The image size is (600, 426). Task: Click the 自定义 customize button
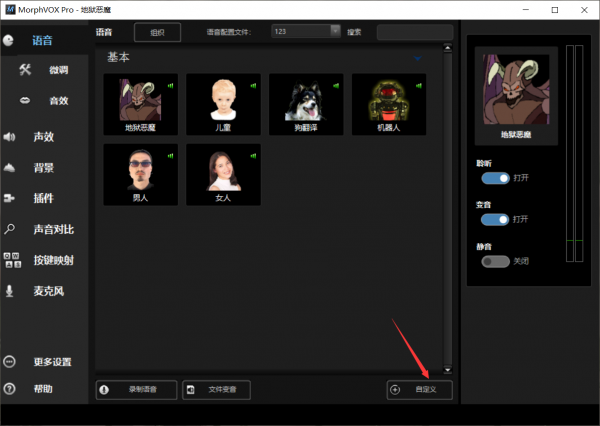pos(419,390)
